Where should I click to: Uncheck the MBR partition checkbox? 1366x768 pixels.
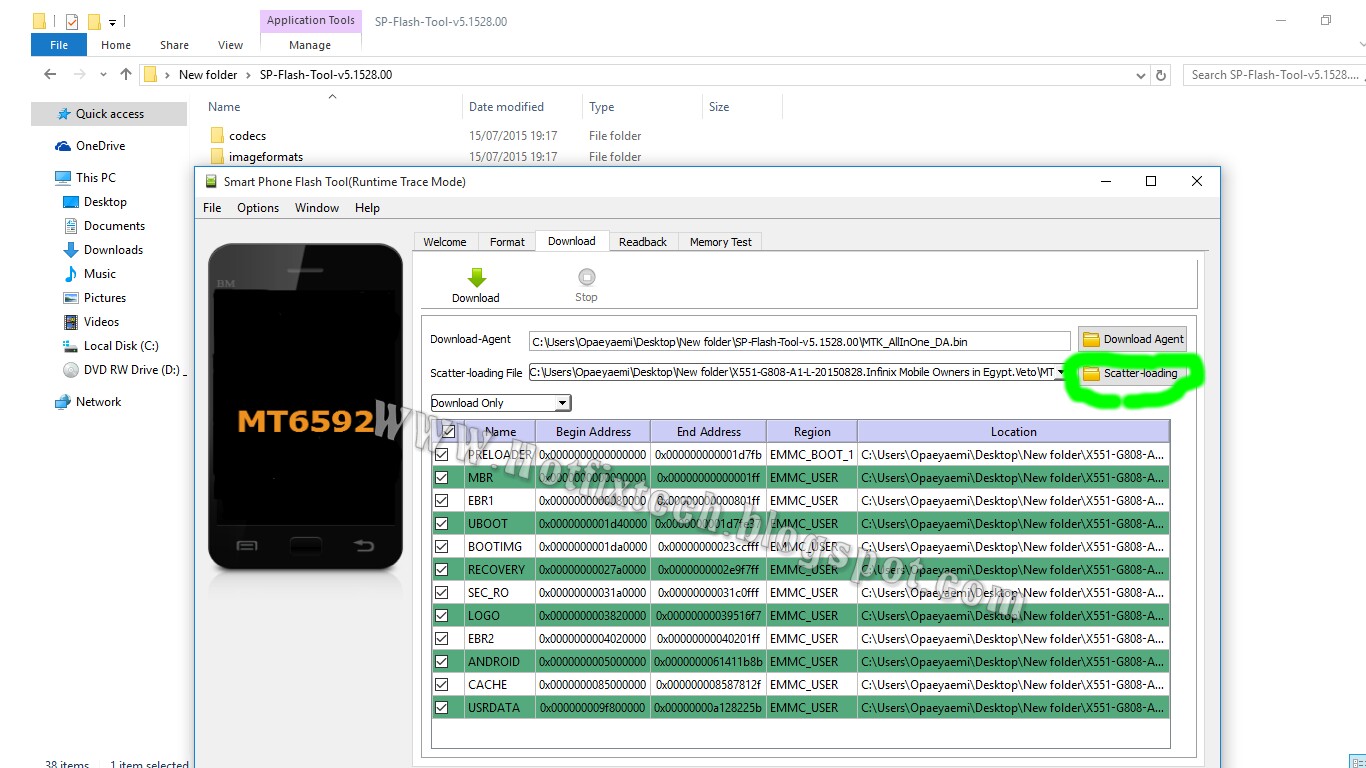(x=442, y=478)
